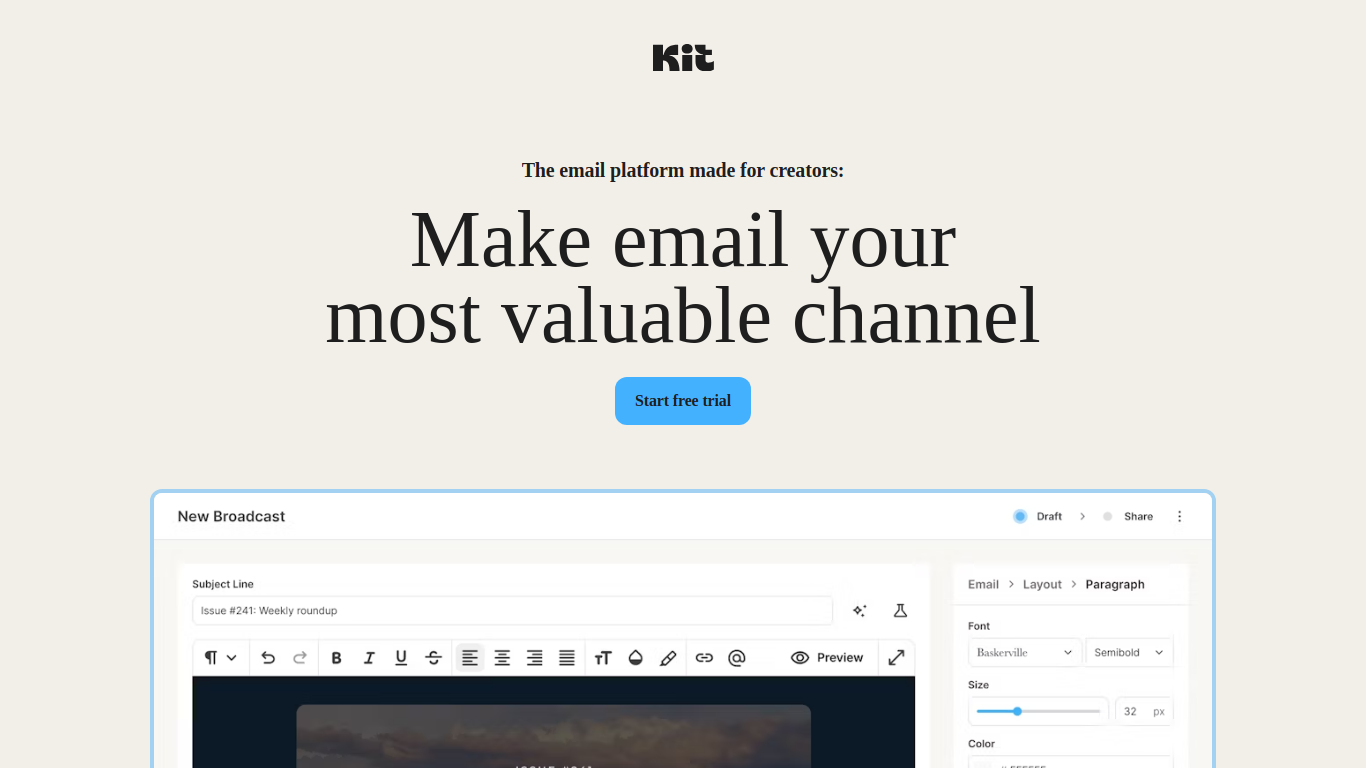Align text left

point(470,657)
